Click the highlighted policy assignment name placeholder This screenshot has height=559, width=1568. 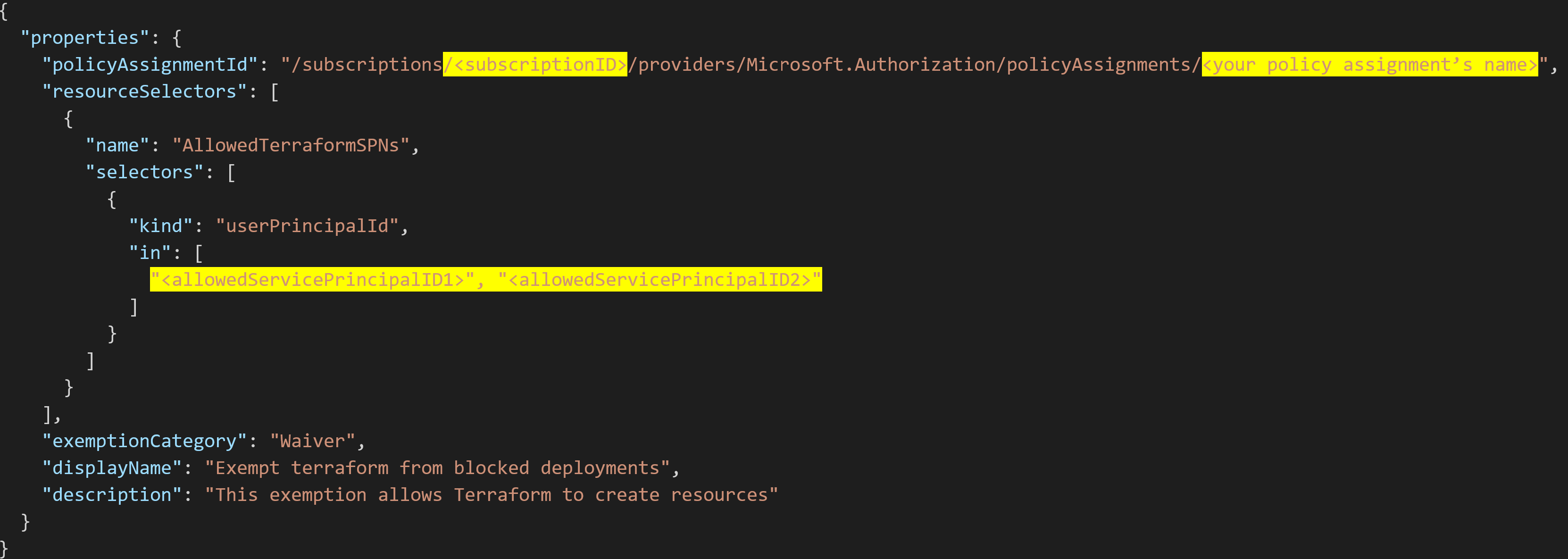pyautogui.click(x=1369, y=65)
